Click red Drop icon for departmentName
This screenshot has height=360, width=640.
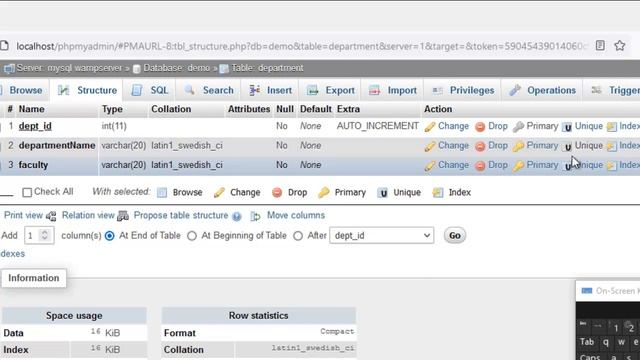(480, 146)
